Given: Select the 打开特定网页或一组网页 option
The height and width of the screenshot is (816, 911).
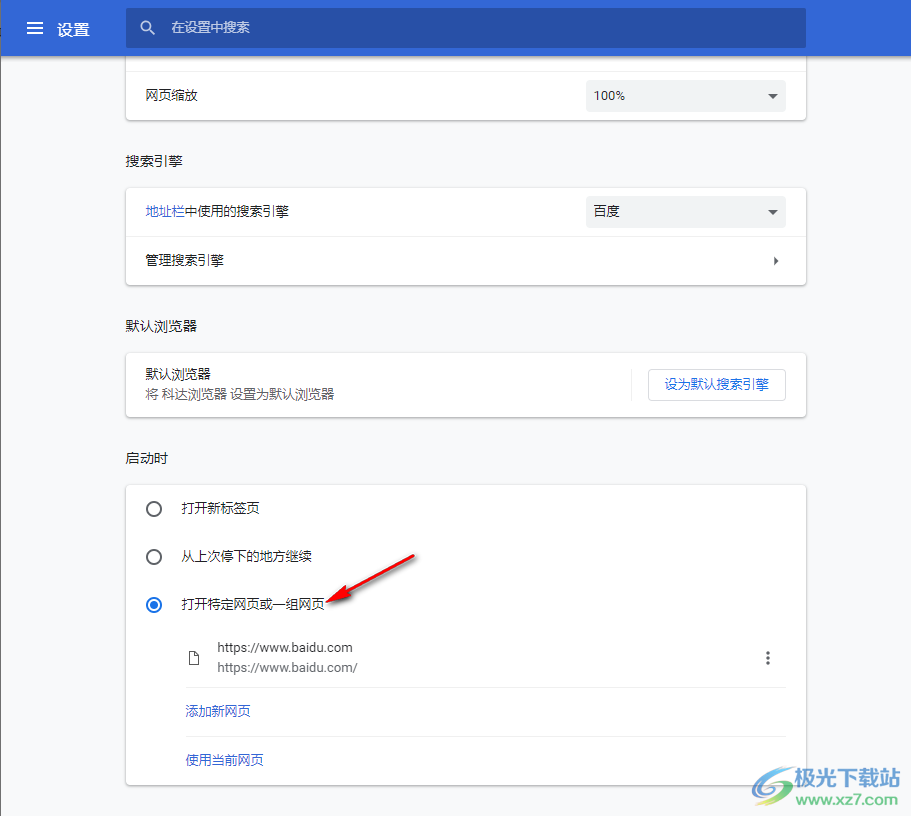Looking at the screenshot, I should tap(154, 605).
